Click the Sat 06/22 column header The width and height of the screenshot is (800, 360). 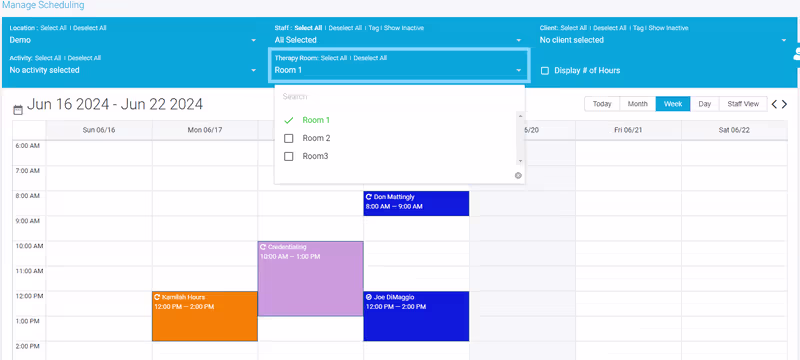tap(734, 130)
